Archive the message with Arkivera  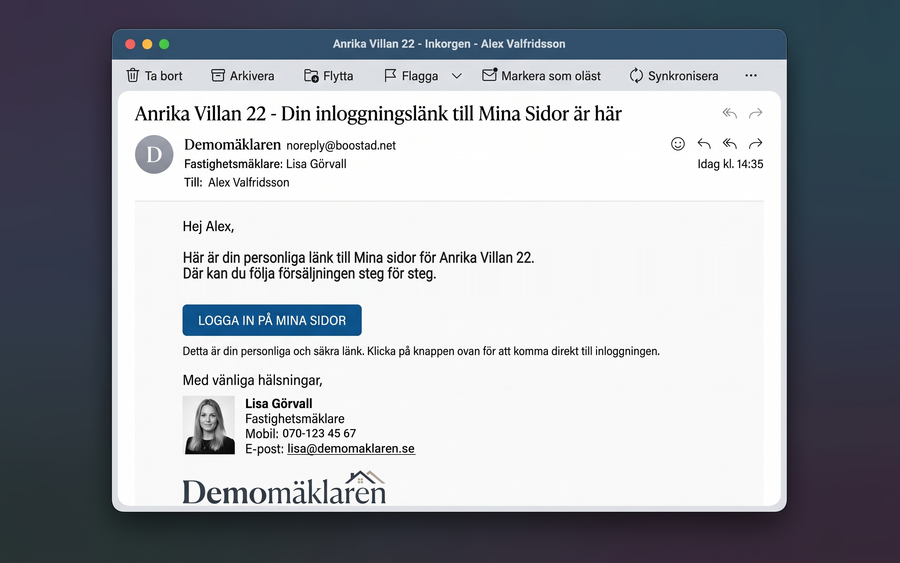coord(243,76)
